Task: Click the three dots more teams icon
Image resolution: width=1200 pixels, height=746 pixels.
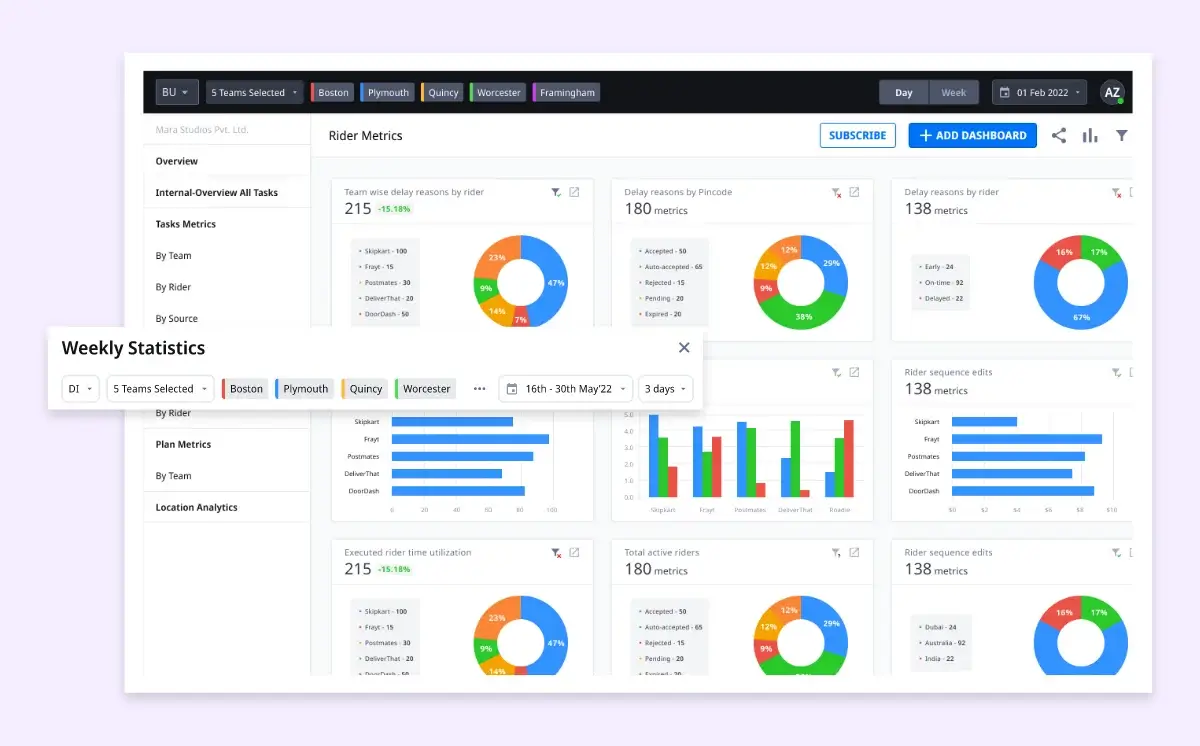Action: (x=479, y=389)
